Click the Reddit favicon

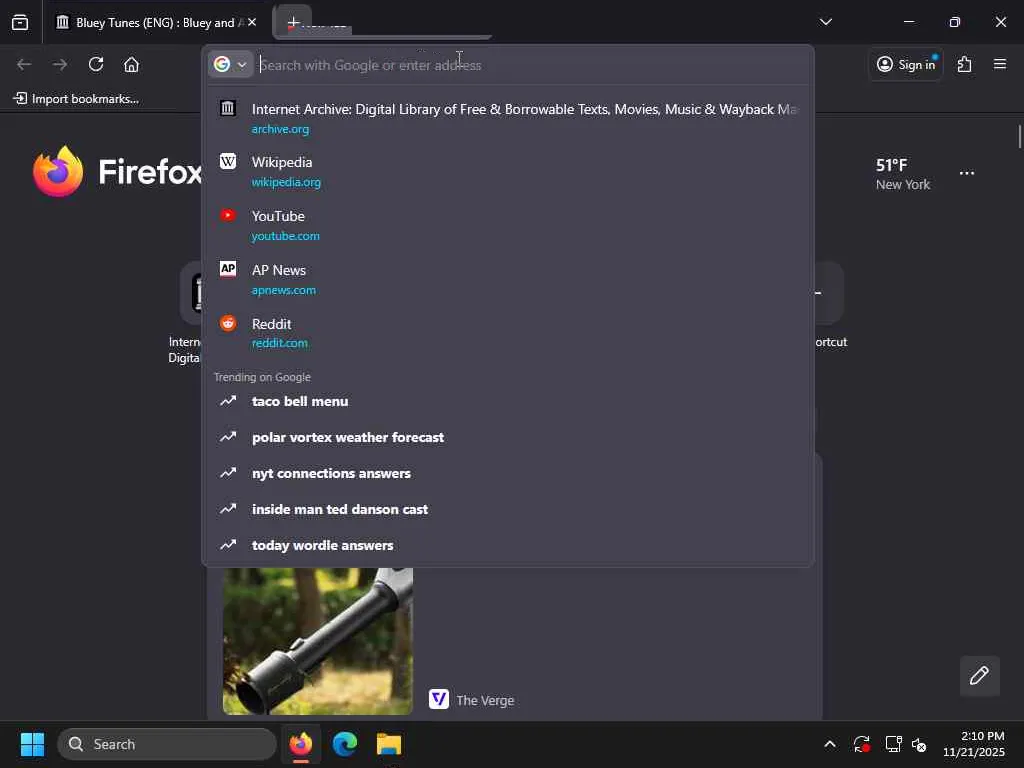pos(228,323)
